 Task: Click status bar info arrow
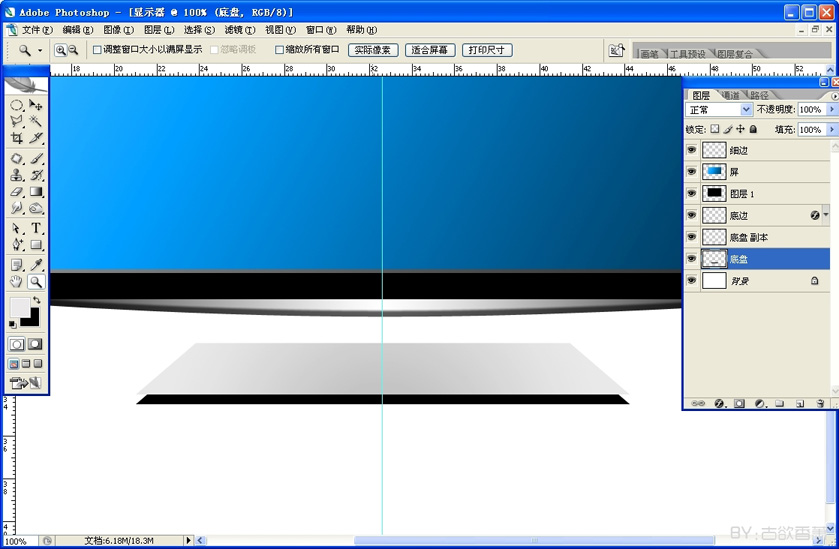click(x=188, y=540)
